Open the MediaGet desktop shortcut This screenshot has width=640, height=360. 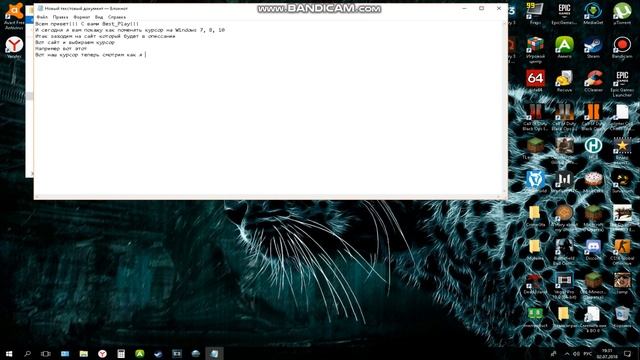click(x=593, y=13)
